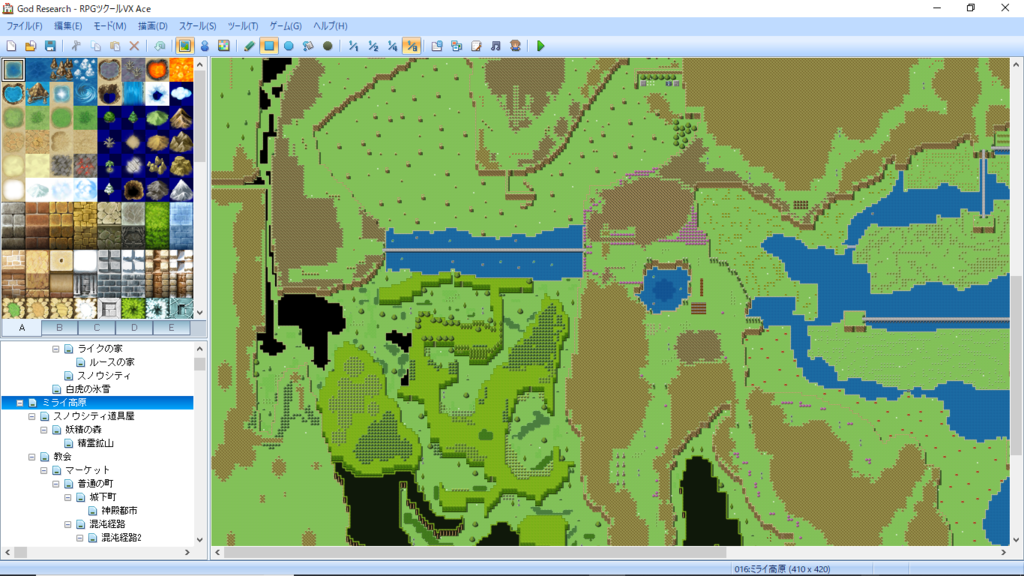This screenshot has height=576, width=1024.
Task: Select the Ellipse drawing tool
Action: click(289, 46)
